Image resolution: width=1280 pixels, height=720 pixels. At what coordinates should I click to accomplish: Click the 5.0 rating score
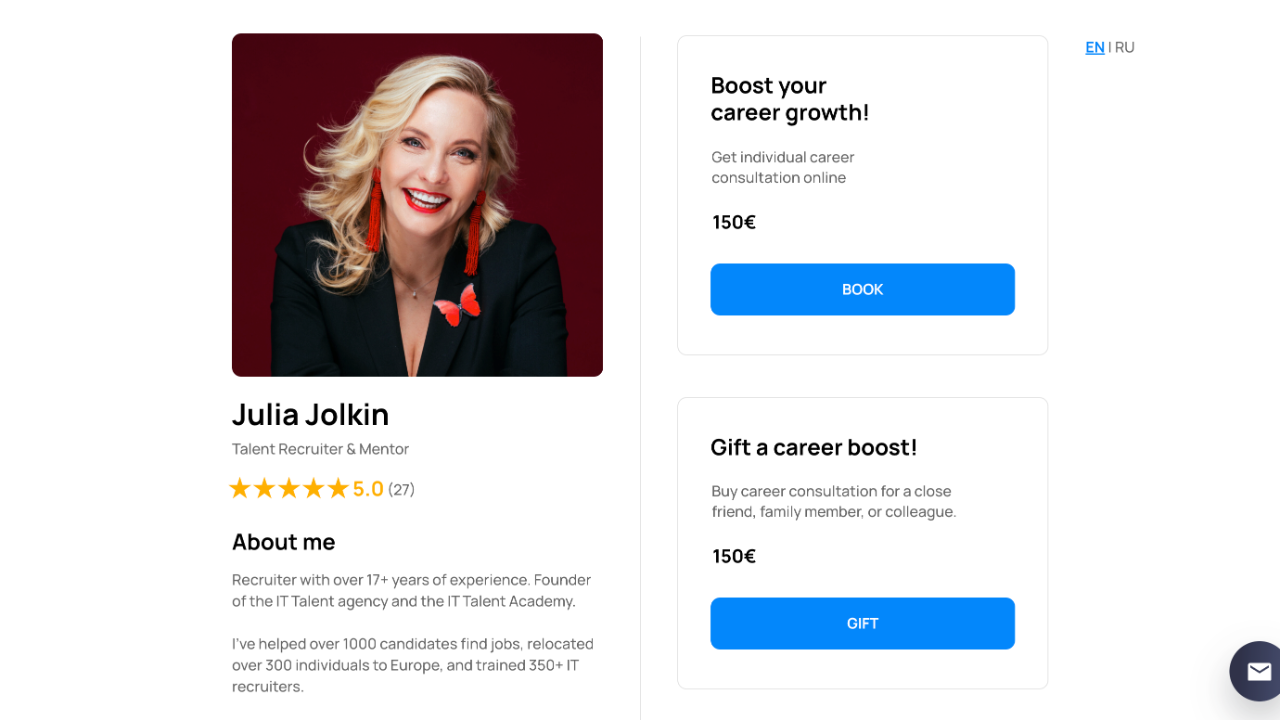point(368,489)
